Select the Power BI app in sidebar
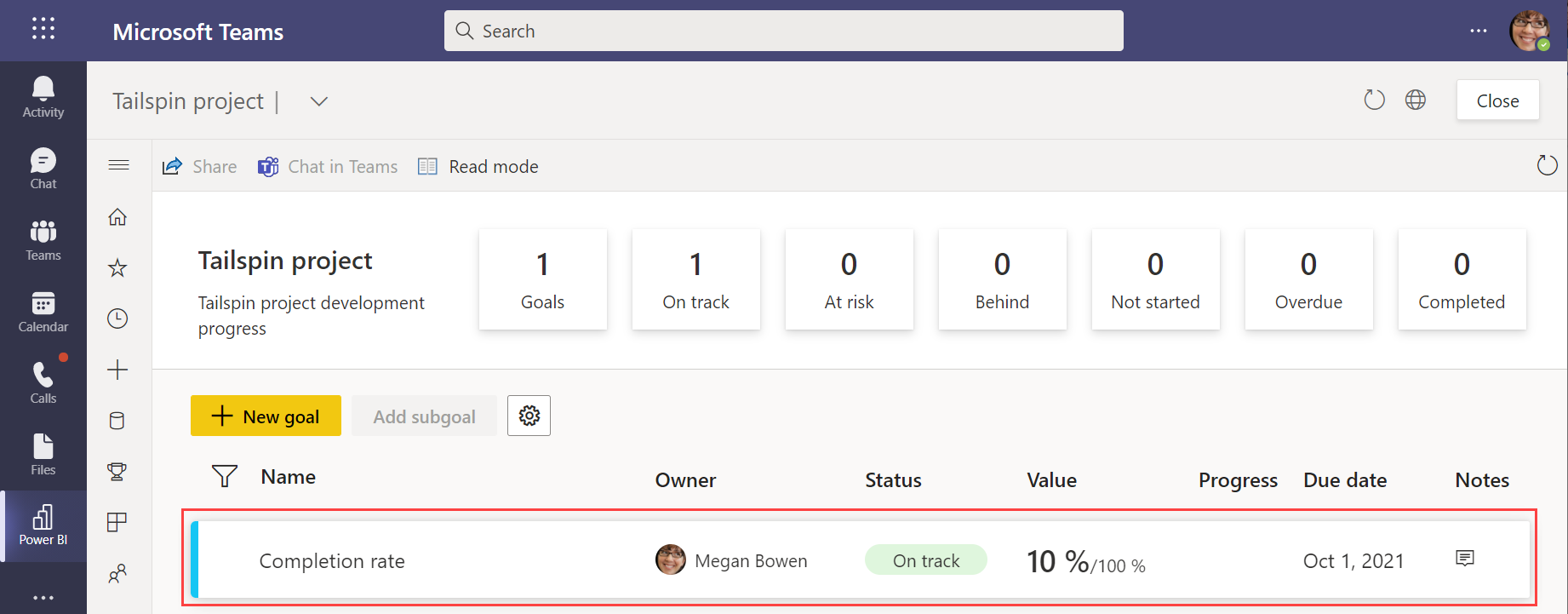 (43, 525)
